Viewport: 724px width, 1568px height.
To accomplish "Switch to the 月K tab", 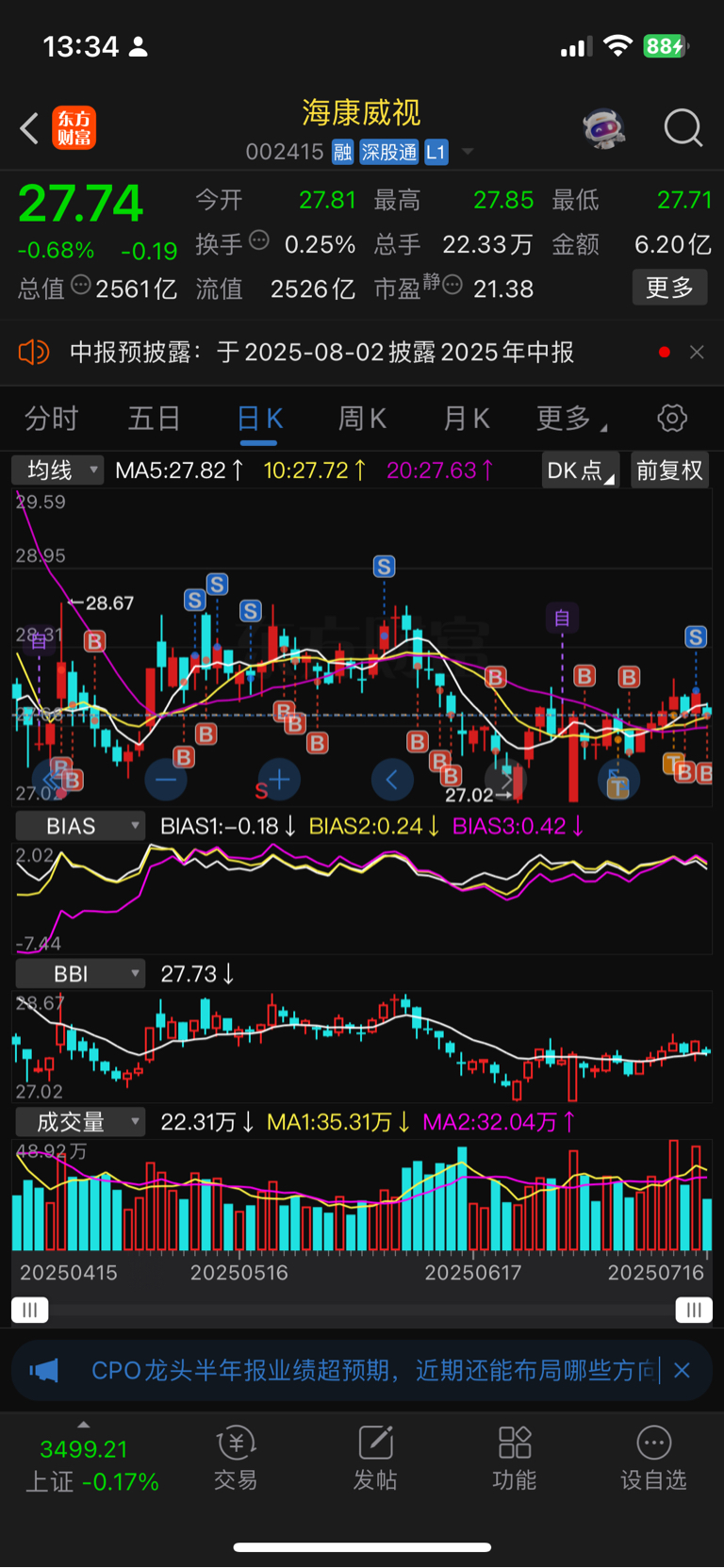I will (x=466, y=419).
